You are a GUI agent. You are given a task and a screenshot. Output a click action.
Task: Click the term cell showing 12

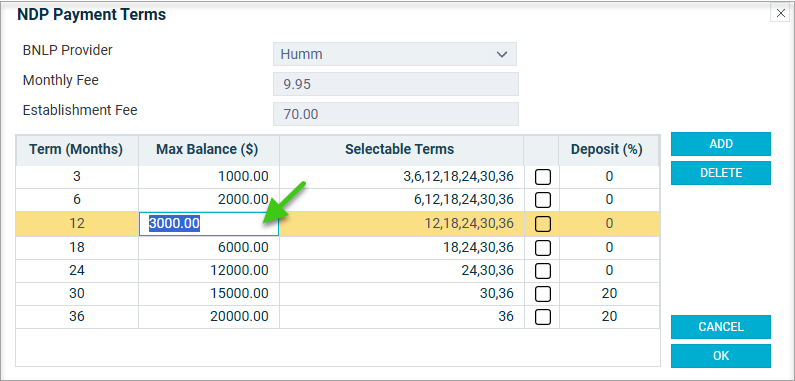77,224
